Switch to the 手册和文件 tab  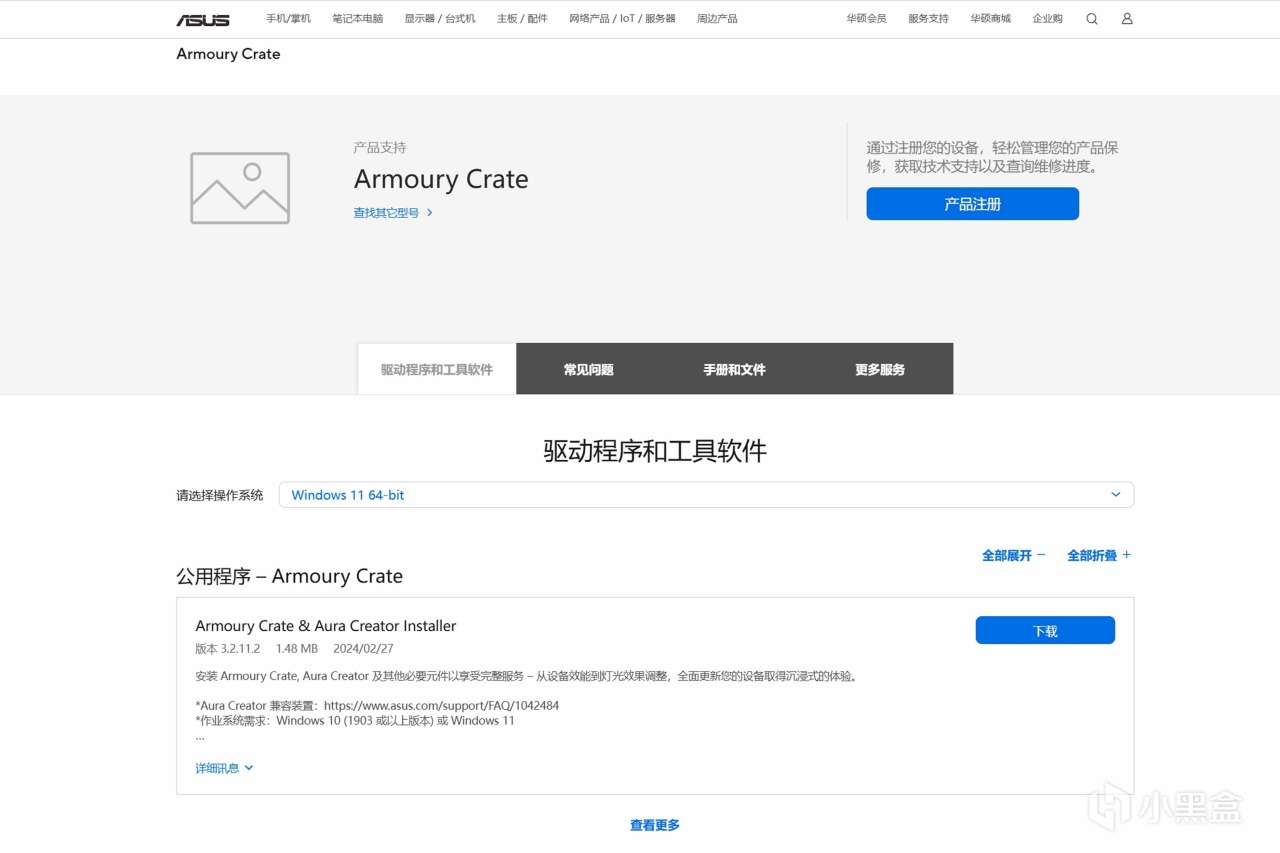734,369
